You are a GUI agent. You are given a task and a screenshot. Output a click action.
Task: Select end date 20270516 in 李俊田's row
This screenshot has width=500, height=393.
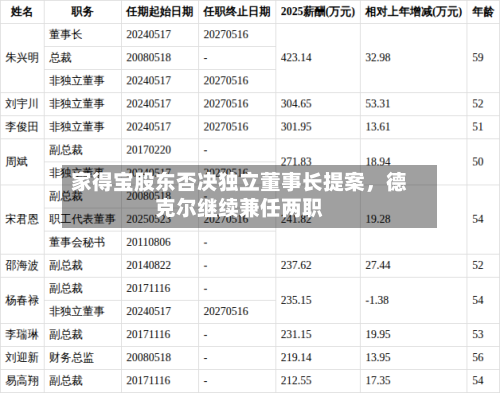point(226,127)
